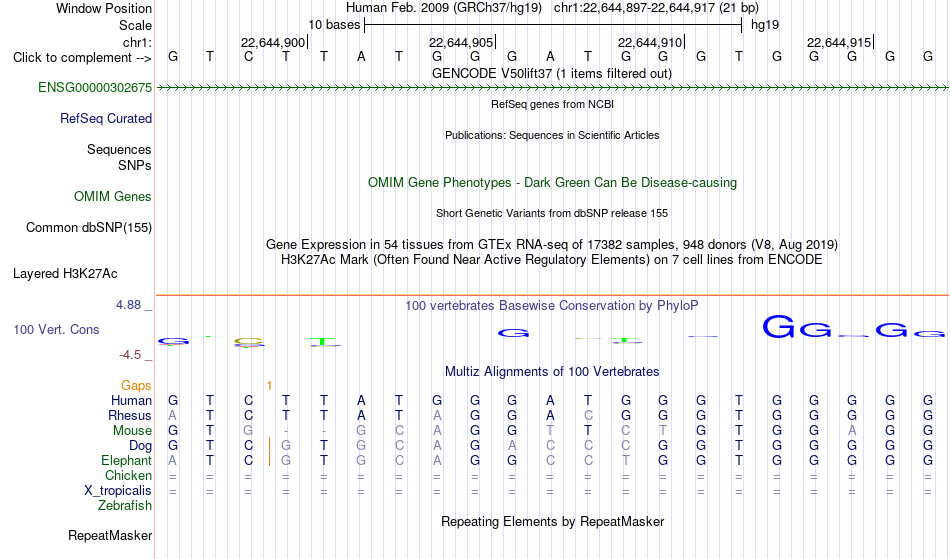Click the orange insertion bar in Elephant row
The image size is (950, 559).
point(269,459)
